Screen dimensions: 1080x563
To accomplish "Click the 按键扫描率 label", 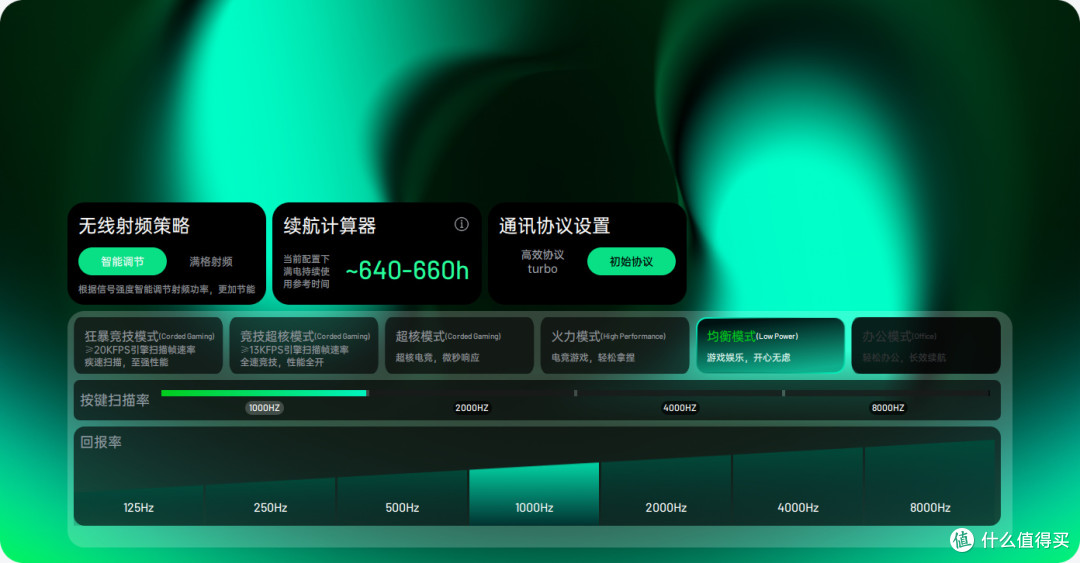I will [114, 400].
